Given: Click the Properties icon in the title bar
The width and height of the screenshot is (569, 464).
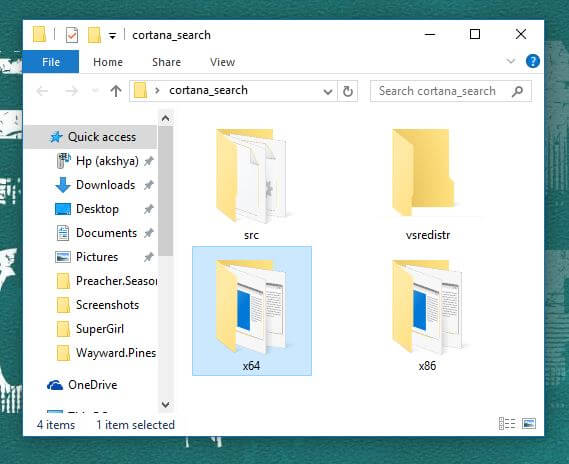Looking at the screenshot, I should [72, 35].
